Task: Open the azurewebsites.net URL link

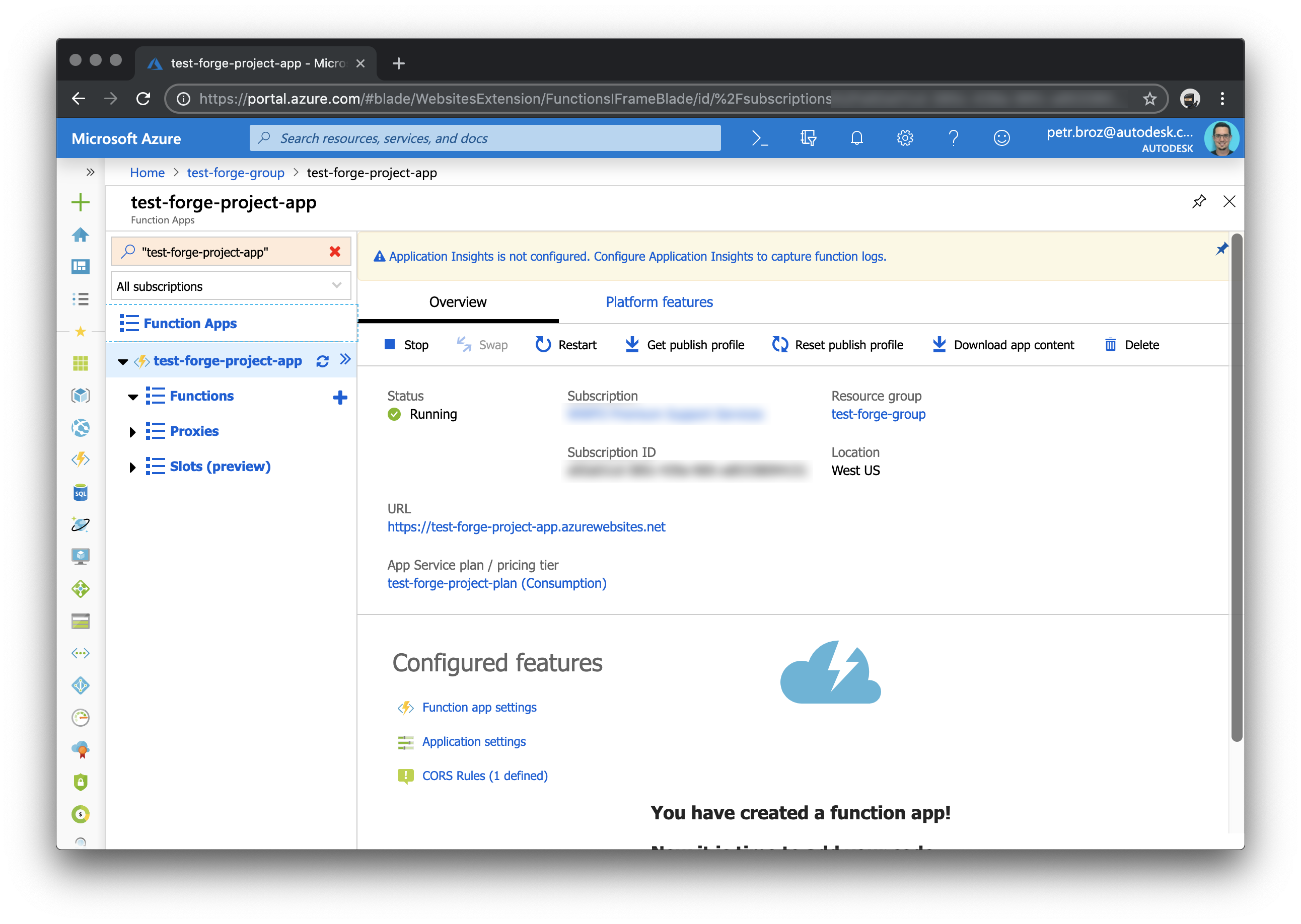Action: (526, 526)
